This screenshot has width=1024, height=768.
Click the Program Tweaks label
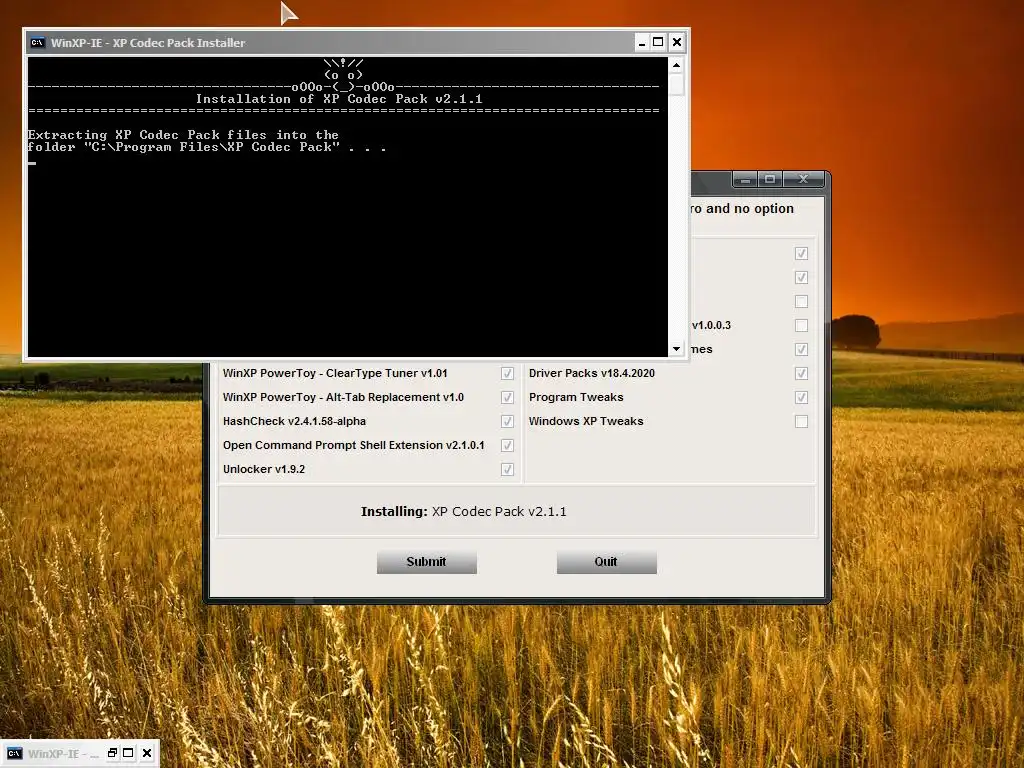576,397
